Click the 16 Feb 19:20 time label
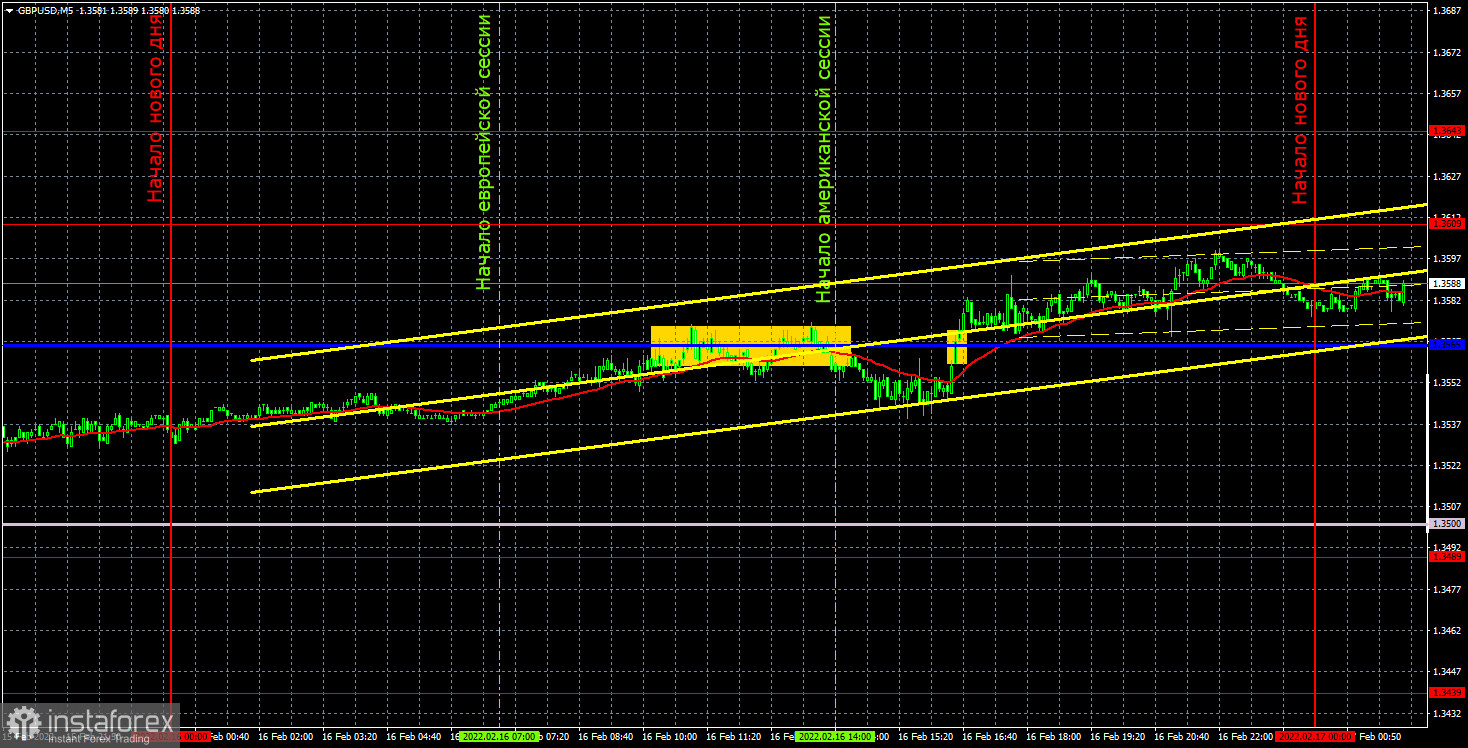 [x=1117, y=736]
